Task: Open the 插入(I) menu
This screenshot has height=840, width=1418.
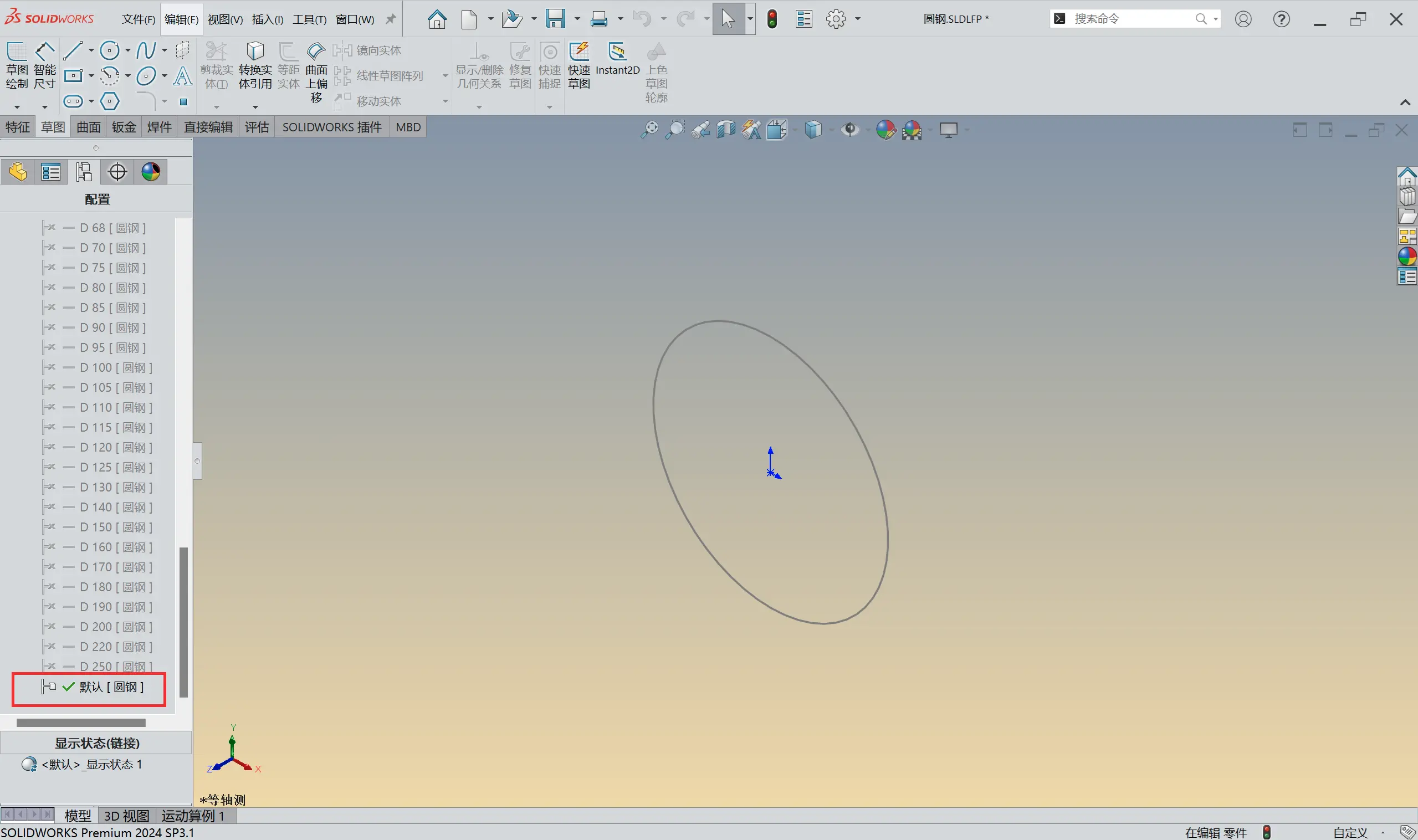Action: (x=267, y=19)
